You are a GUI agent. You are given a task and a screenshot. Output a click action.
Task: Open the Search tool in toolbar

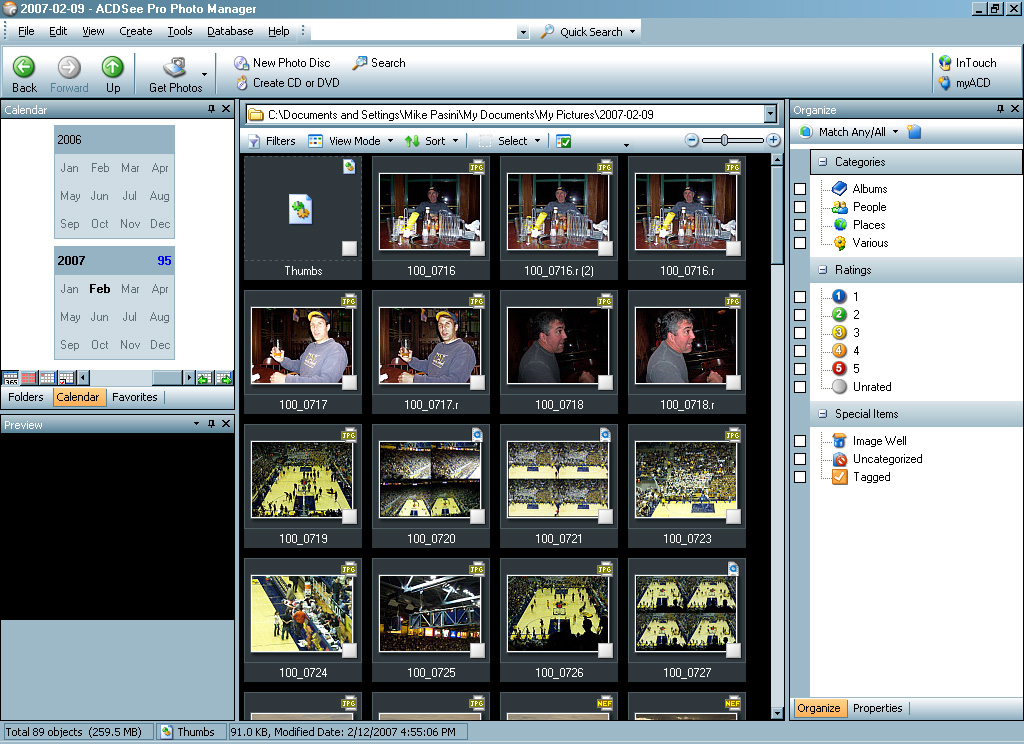coord(360,63)
